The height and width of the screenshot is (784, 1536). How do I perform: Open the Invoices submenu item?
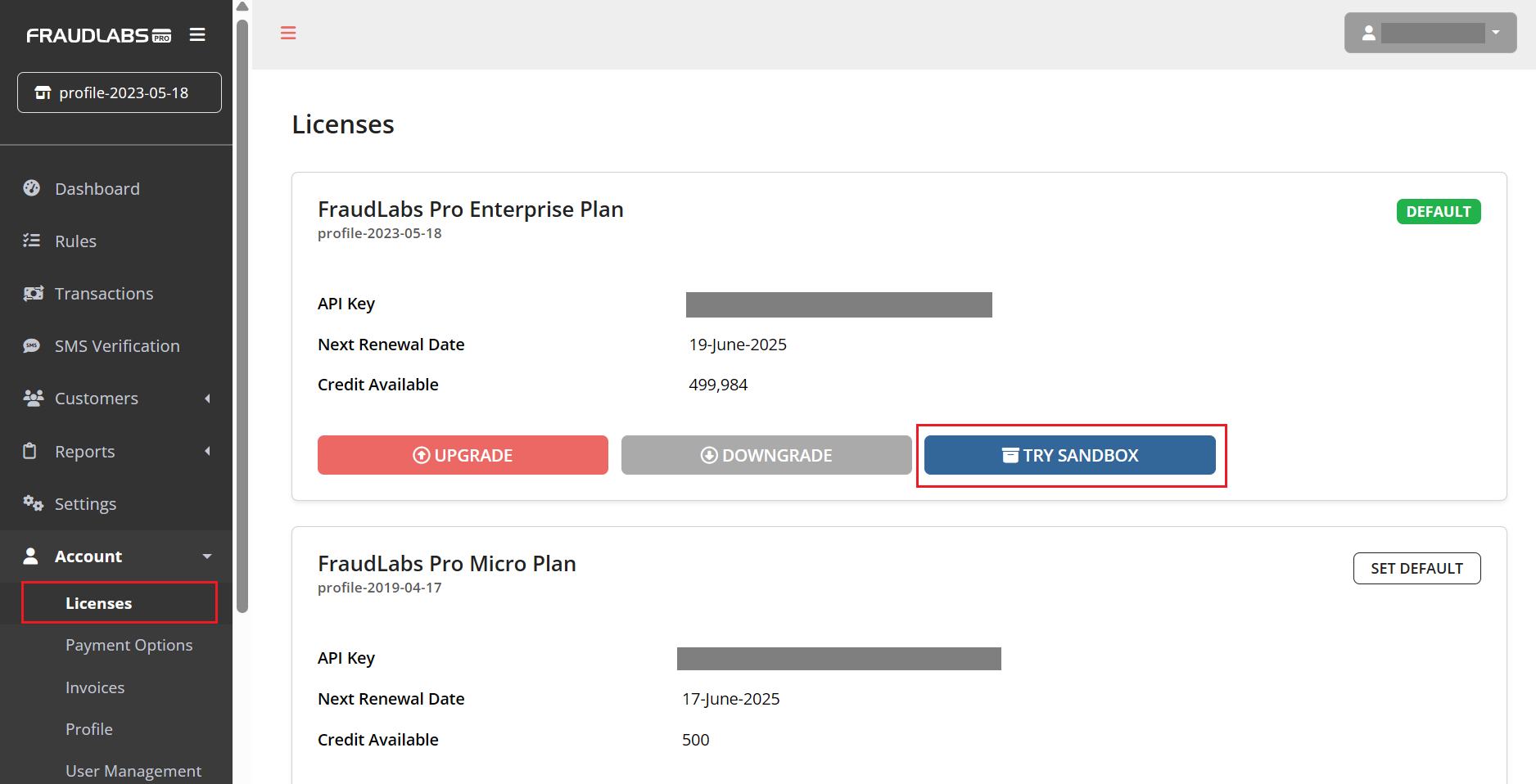coord(95,687)
